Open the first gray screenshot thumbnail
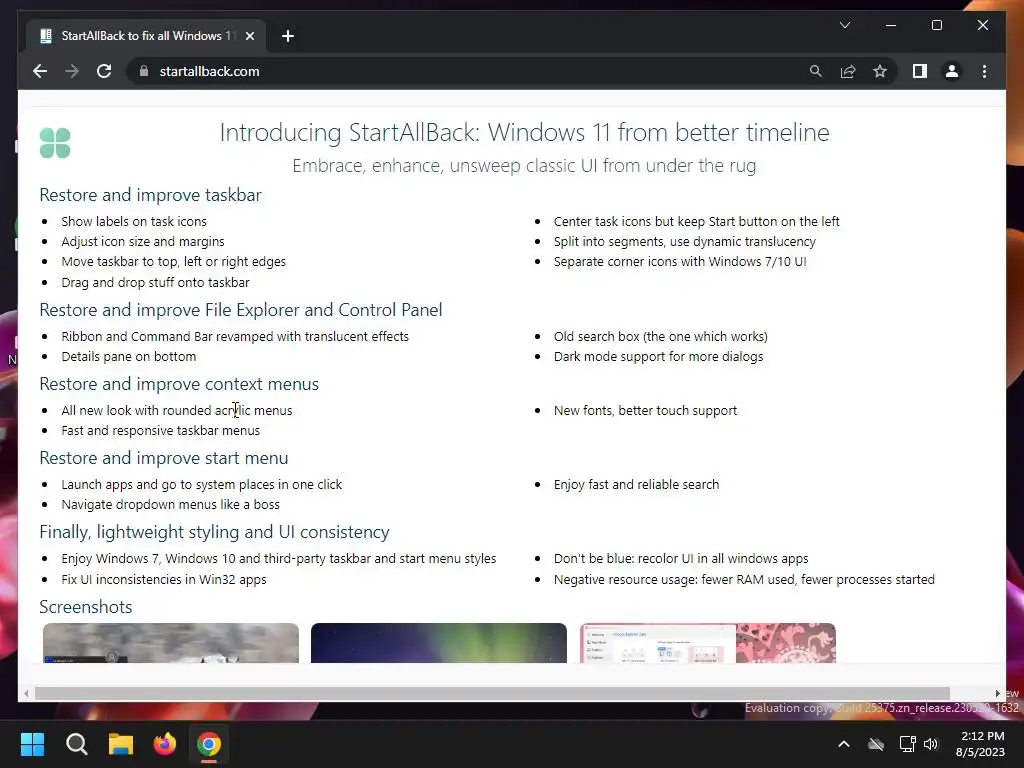Image resolution: width=1024 pixels, height=768 pixels. point(170,643)
